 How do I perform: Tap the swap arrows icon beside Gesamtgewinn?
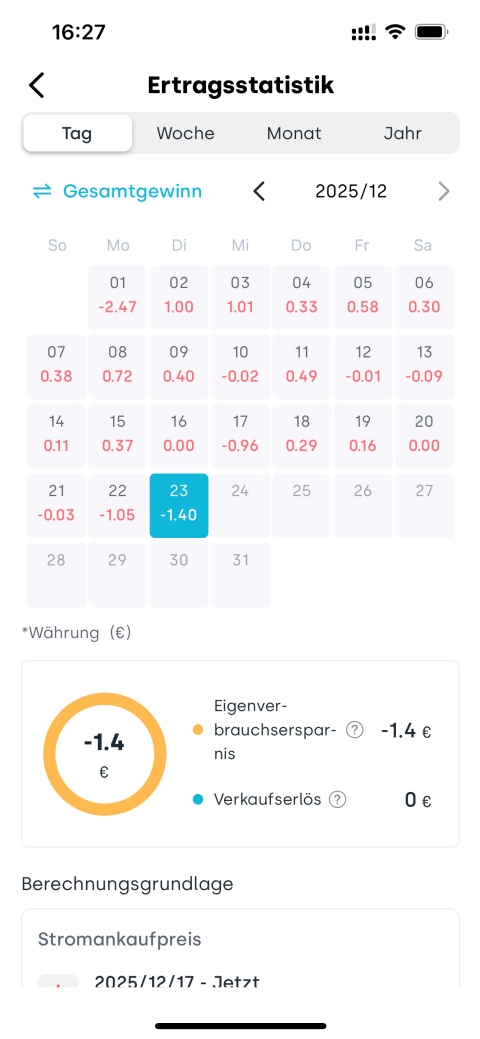42,191
